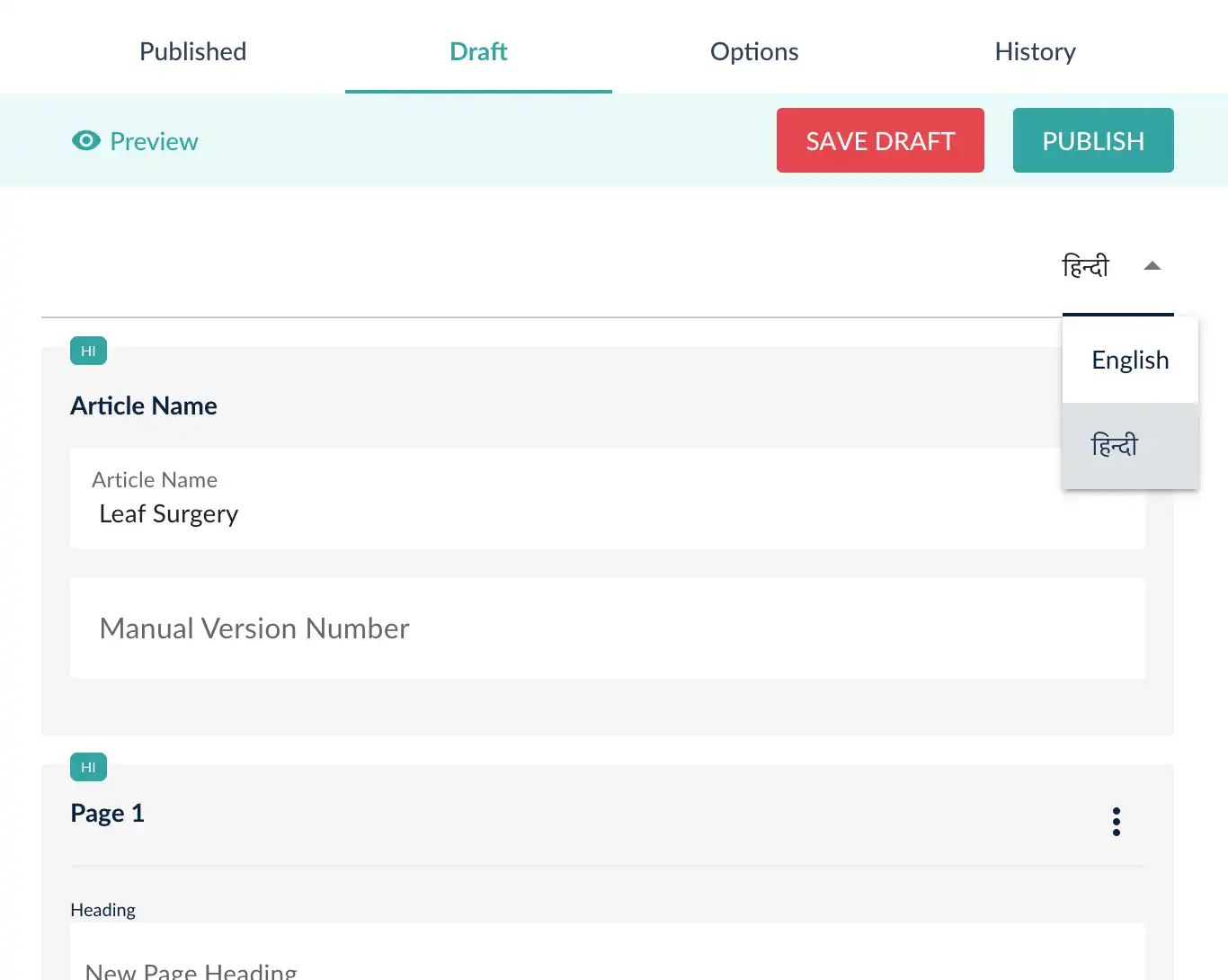1228x980 pixels.
Task: Click the Heading label text
Action: [x=102, y=910]
